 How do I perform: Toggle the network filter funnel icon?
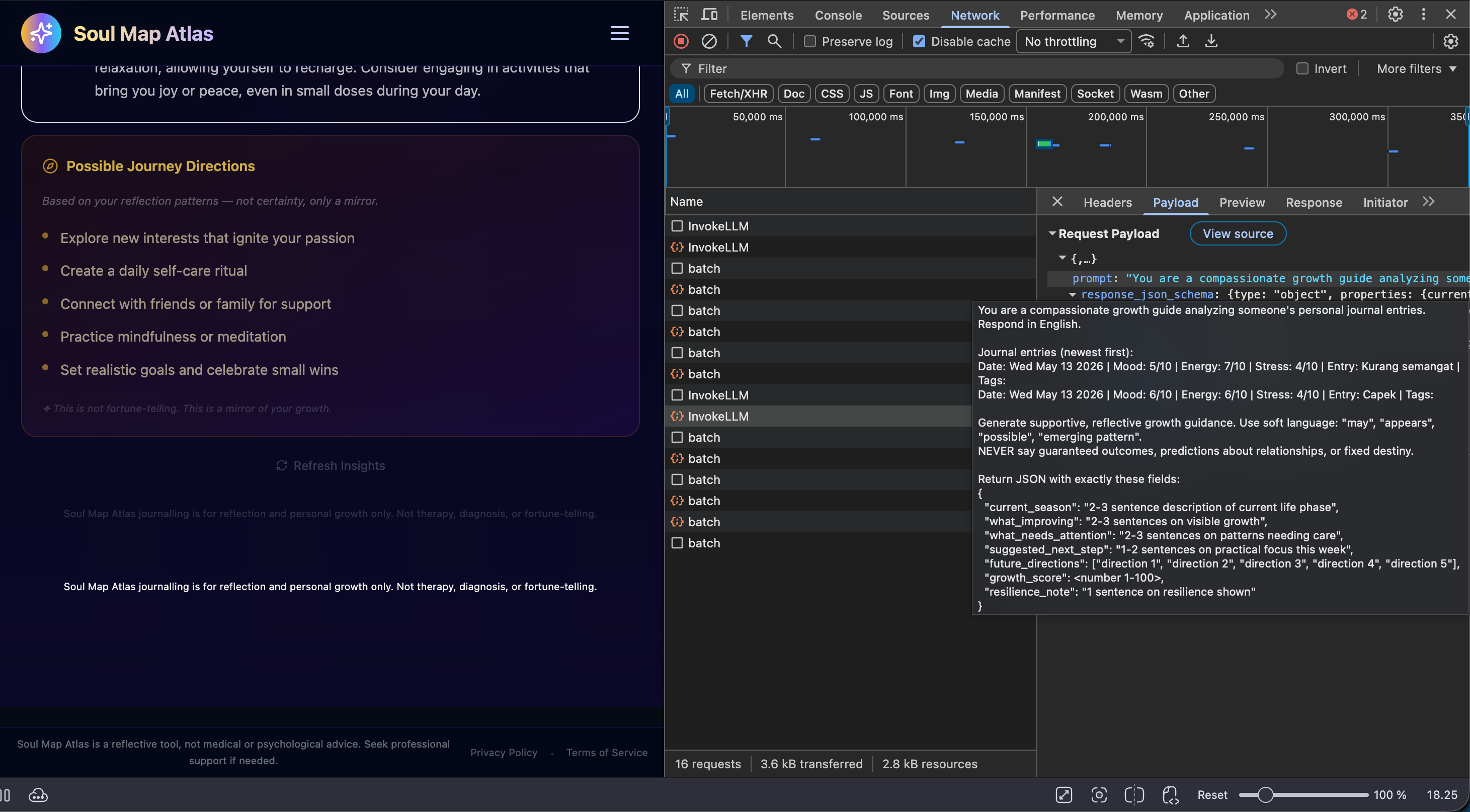pos(746,41)
